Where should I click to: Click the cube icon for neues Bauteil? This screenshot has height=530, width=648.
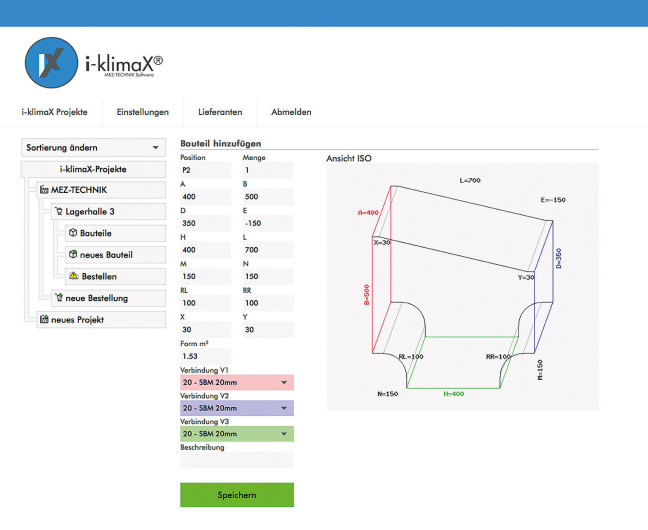coord(73,255)
